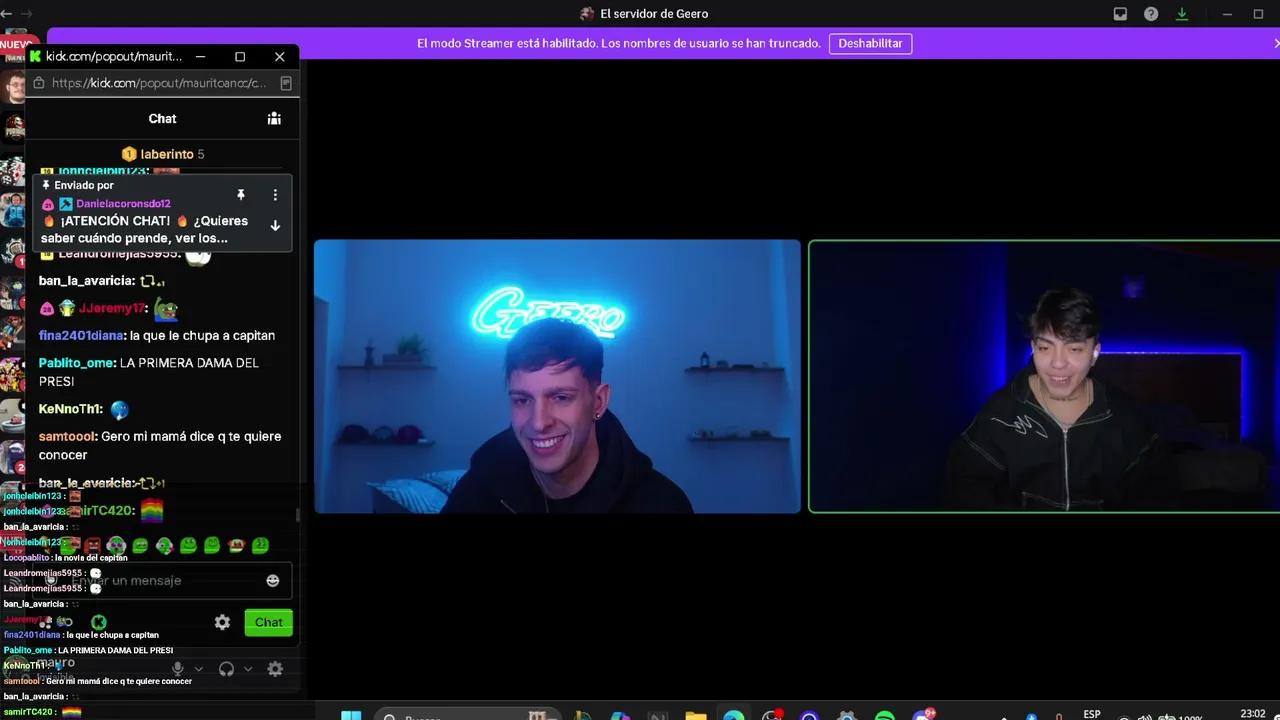This screenshot has width=1280, height=720.
Task: Toggle Discord microphone mute
Action: click(178, 669)
